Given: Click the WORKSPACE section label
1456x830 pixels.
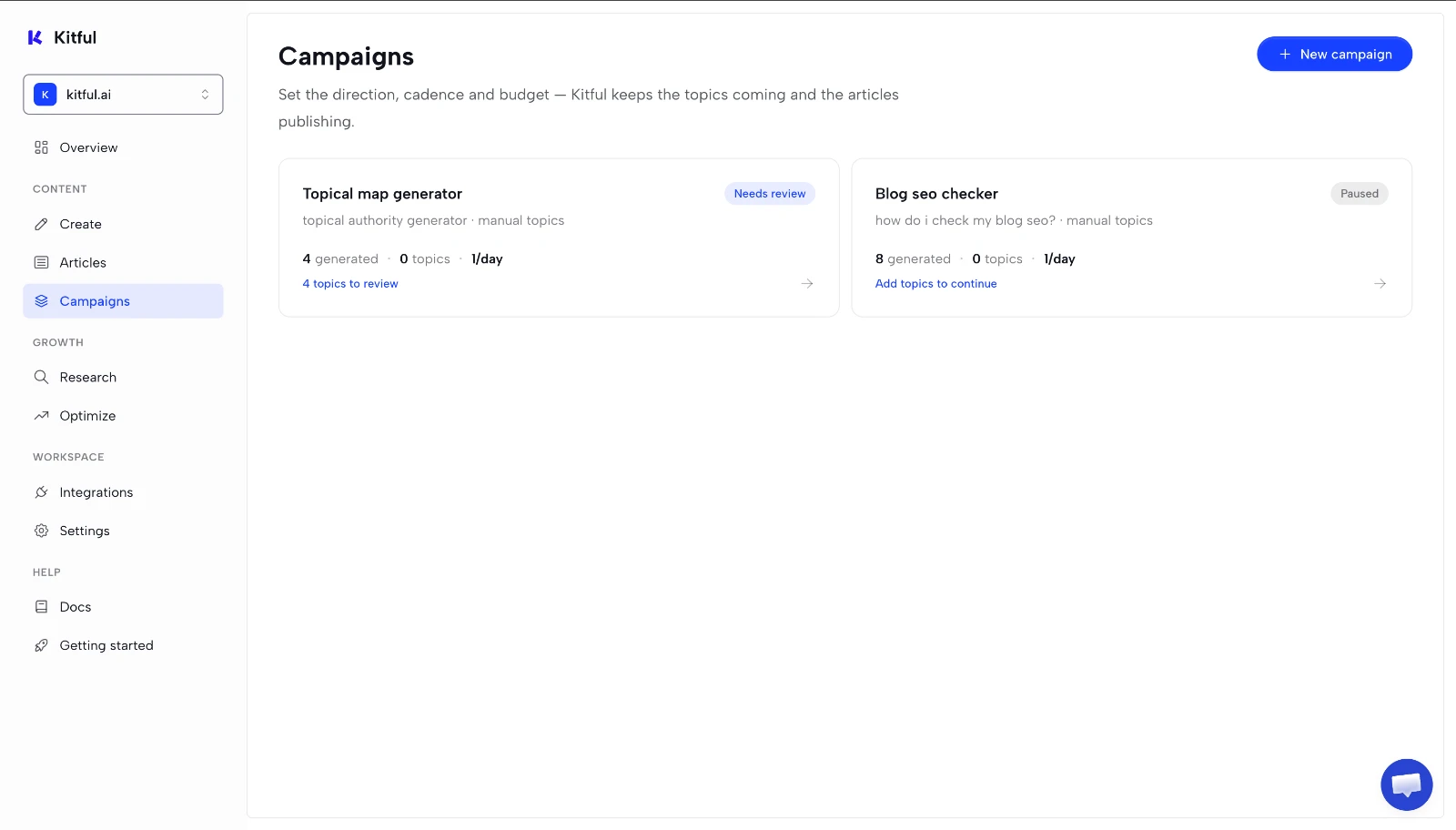Looking at the screenshot, I should 68,457.
